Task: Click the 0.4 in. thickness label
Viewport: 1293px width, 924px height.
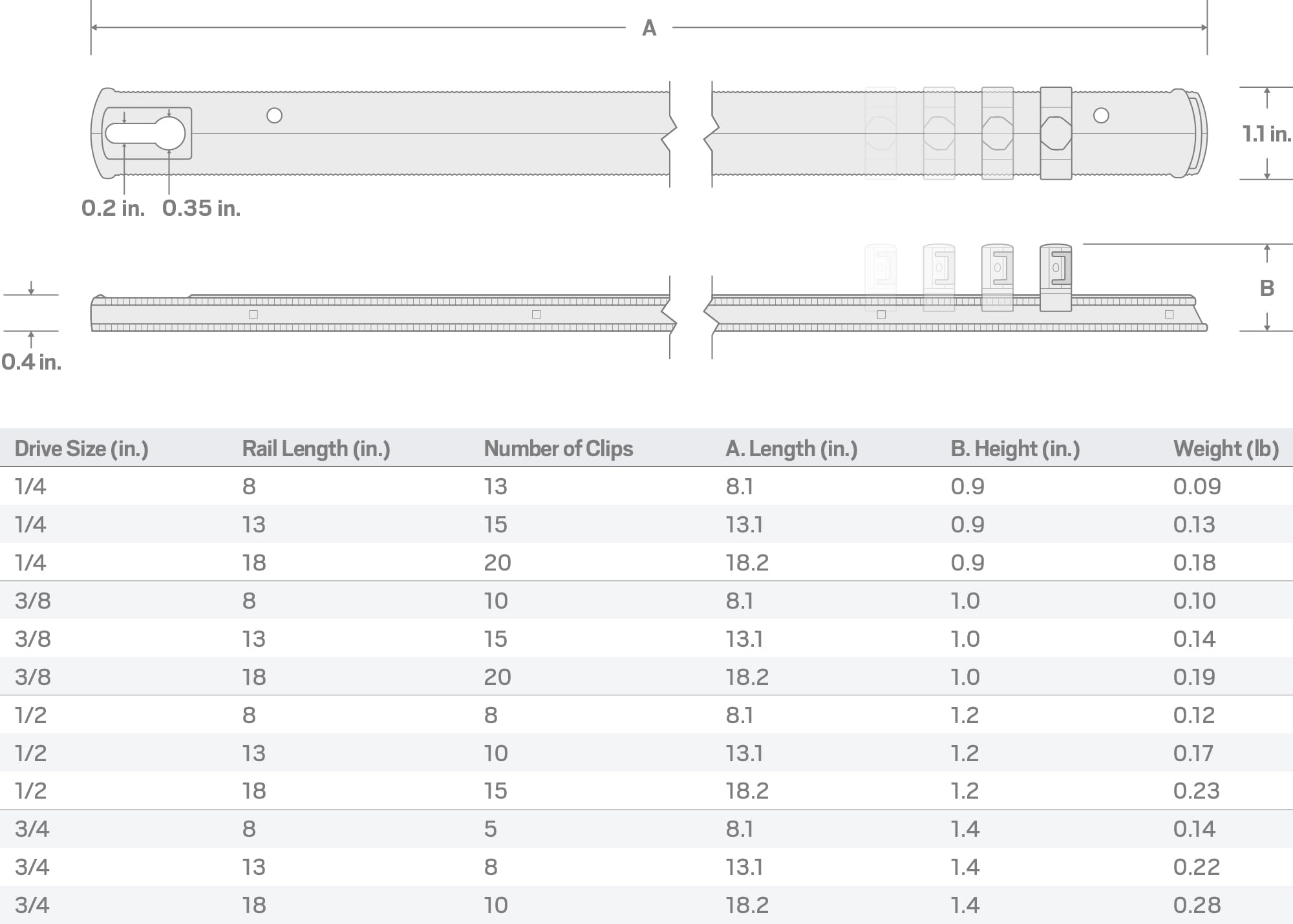Action: (32, 362)
